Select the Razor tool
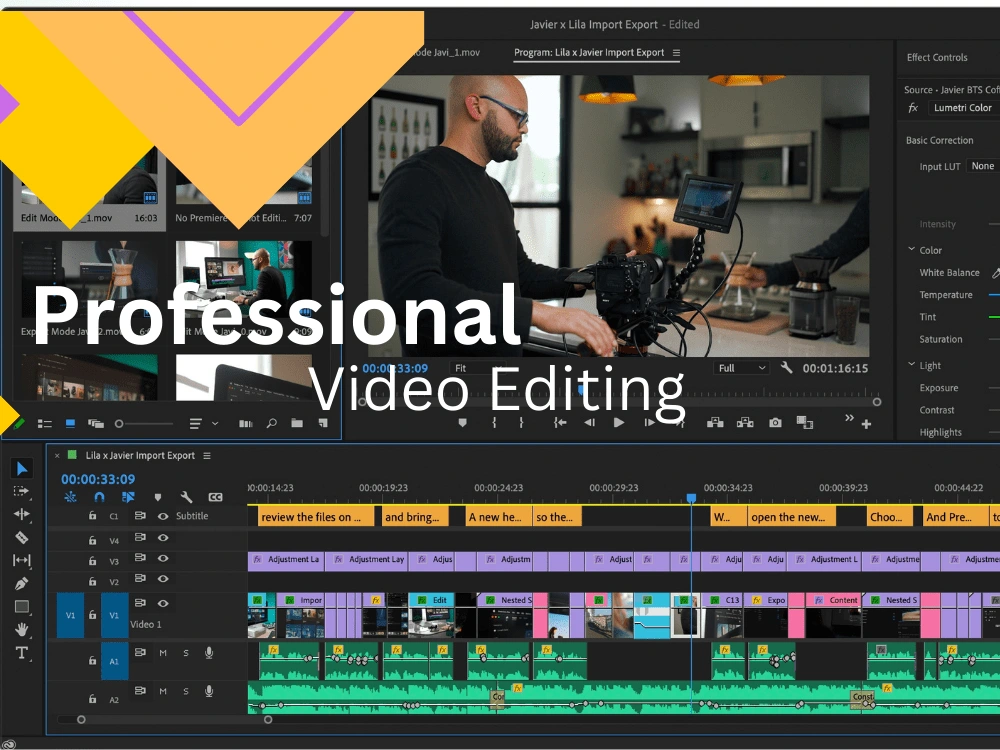This screenshot has height=750, width=1000. pyautogui.click(x=22, y=538)
